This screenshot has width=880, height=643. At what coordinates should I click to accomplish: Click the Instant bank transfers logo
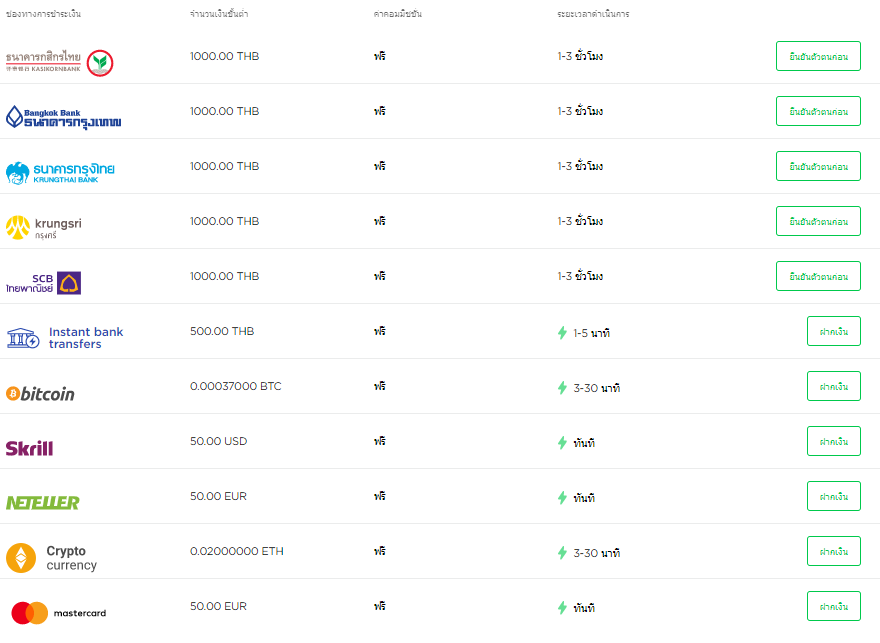pyautogui.click(x=65, y=338)
